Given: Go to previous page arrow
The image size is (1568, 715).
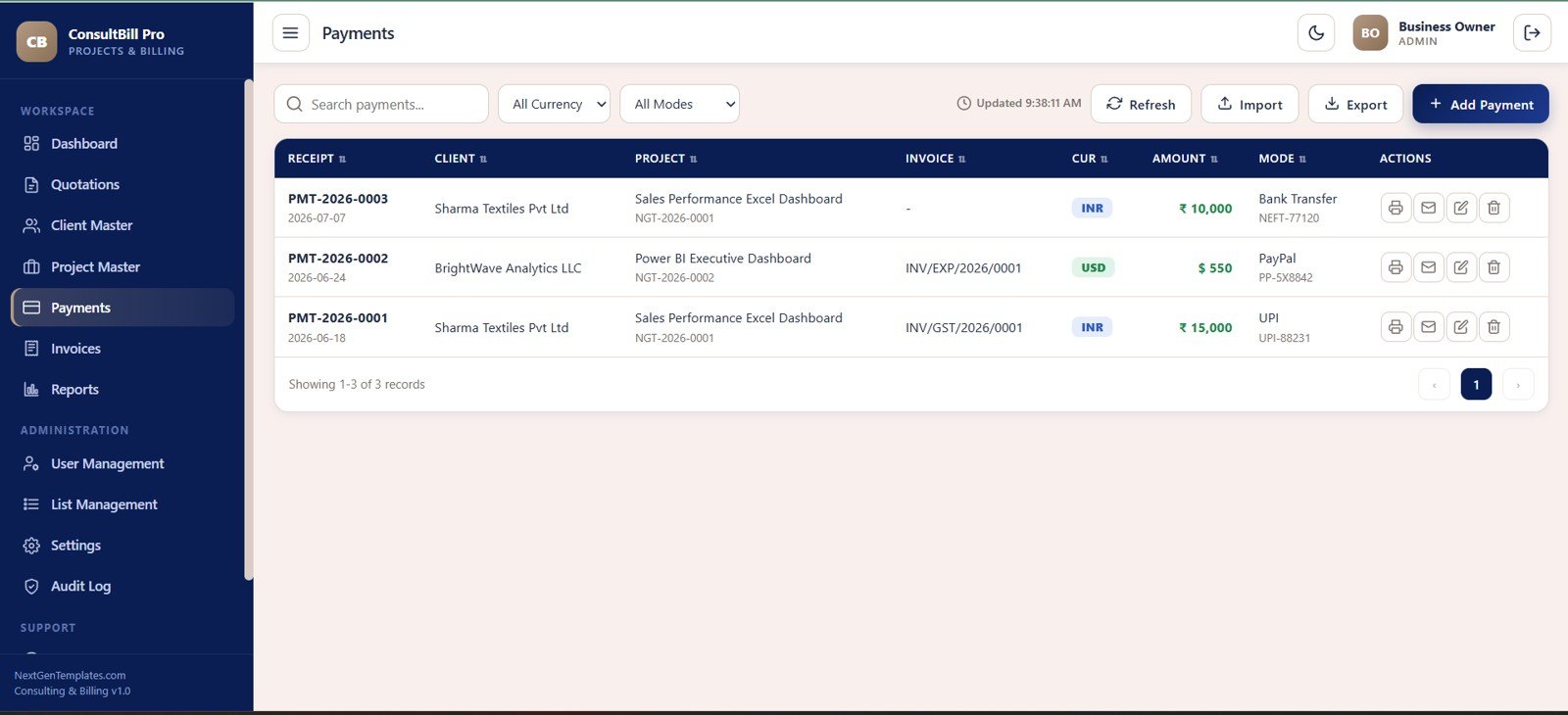Looking at the screenshot, I should pos(1434,384).
